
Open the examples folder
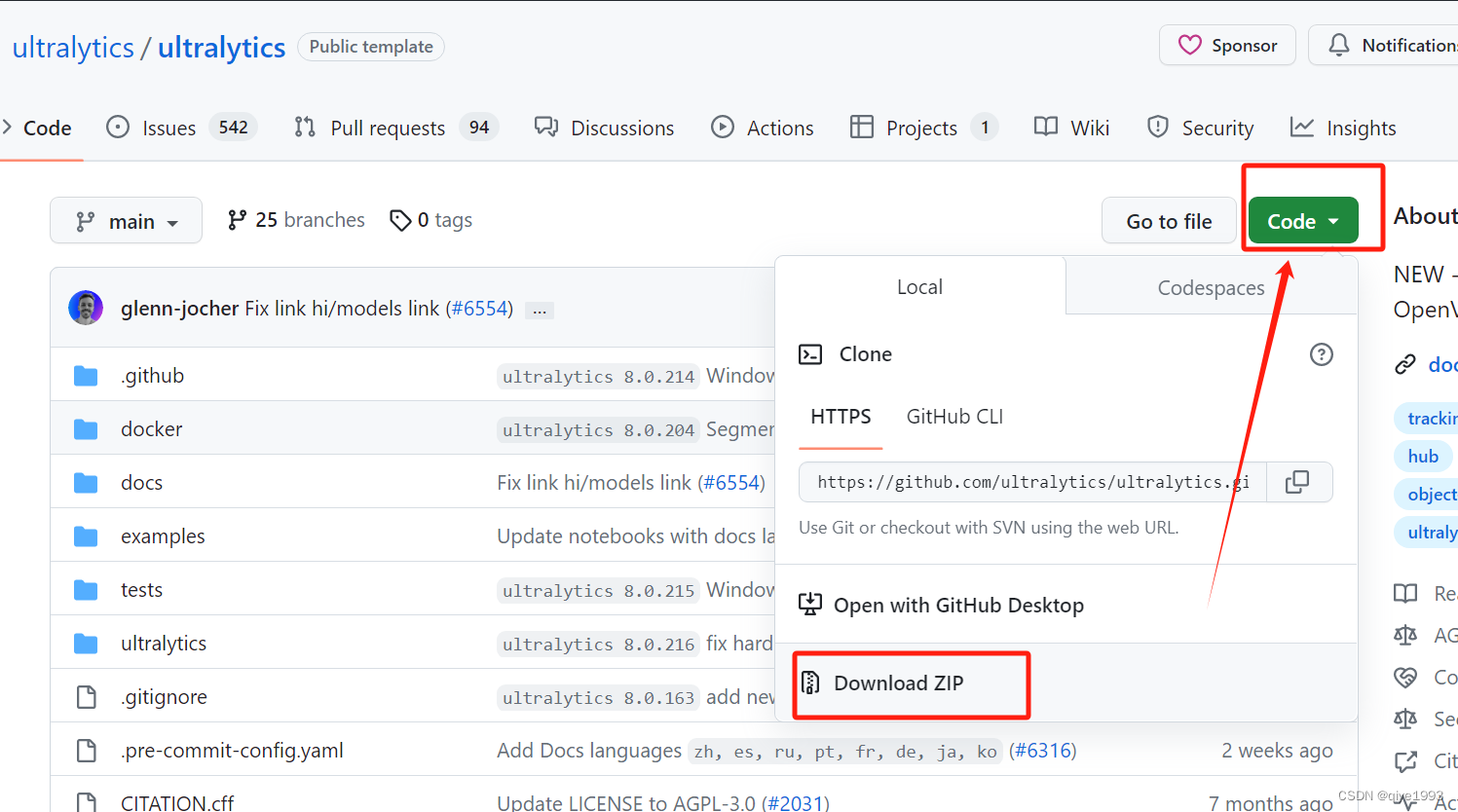[x=163, y=536]
